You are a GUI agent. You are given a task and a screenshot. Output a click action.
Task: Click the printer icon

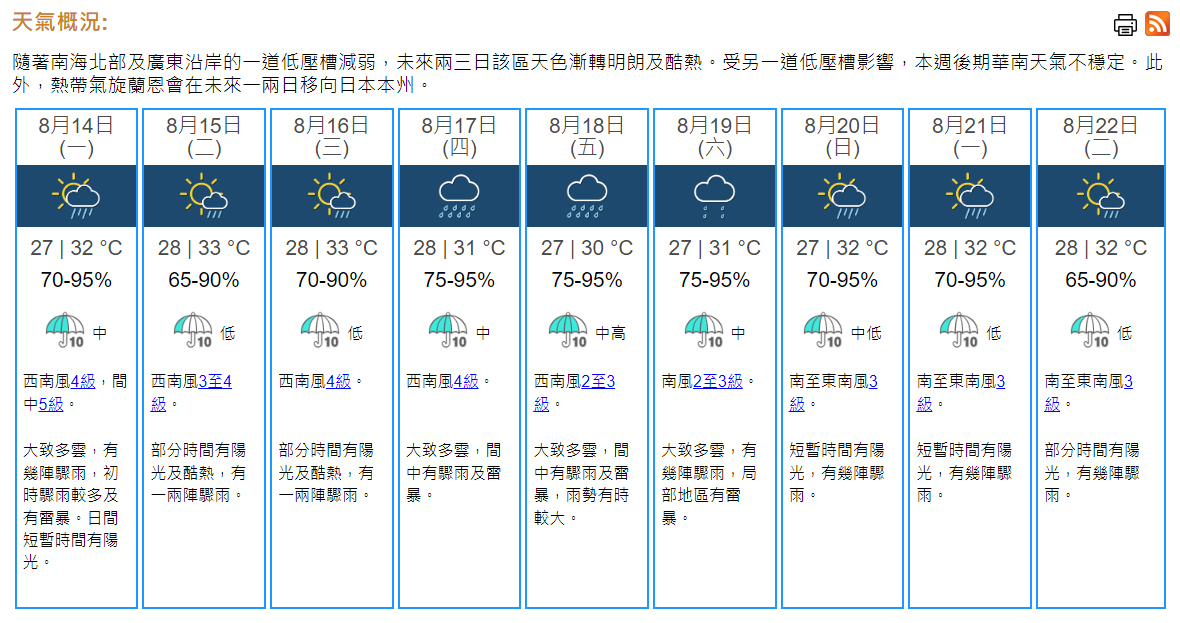1125,24
